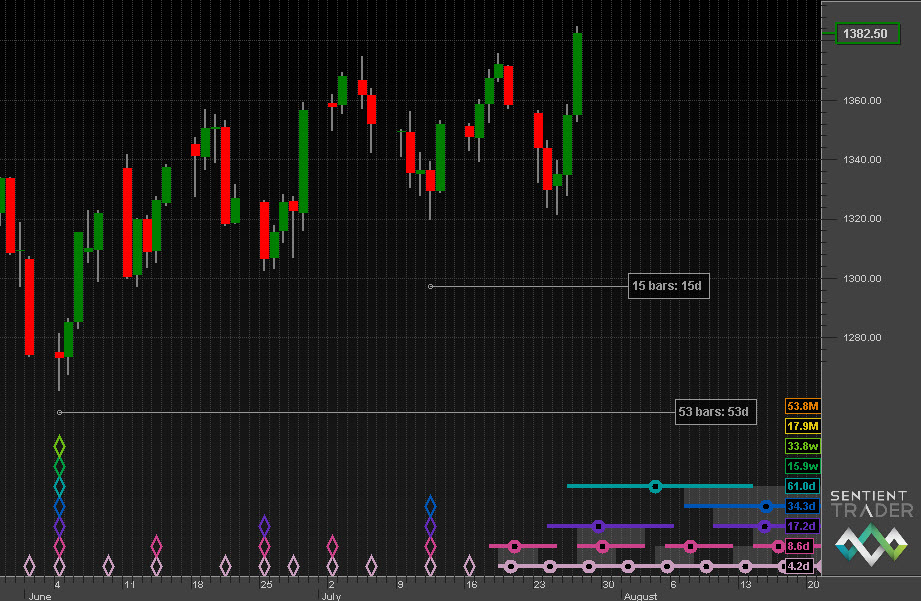
Task: Click the teal diamond in the June 4 stack
Action: pos(59,485)
